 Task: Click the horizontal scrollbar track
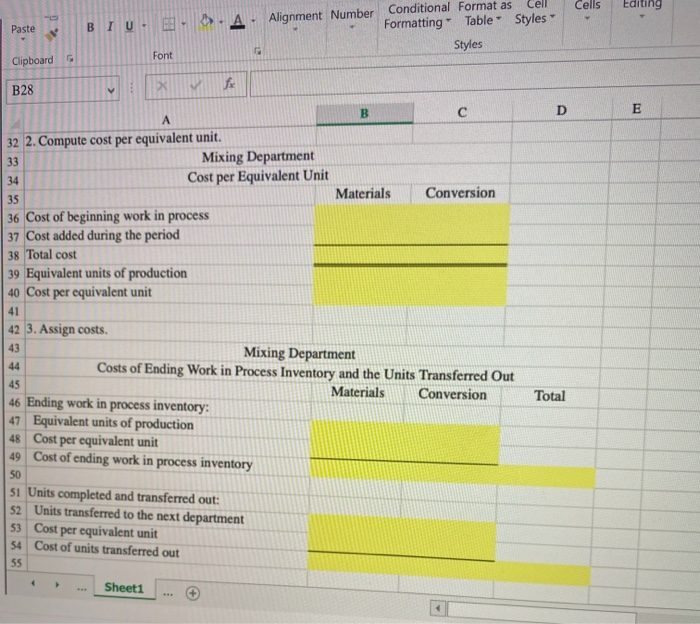click(x=542, y=613)
